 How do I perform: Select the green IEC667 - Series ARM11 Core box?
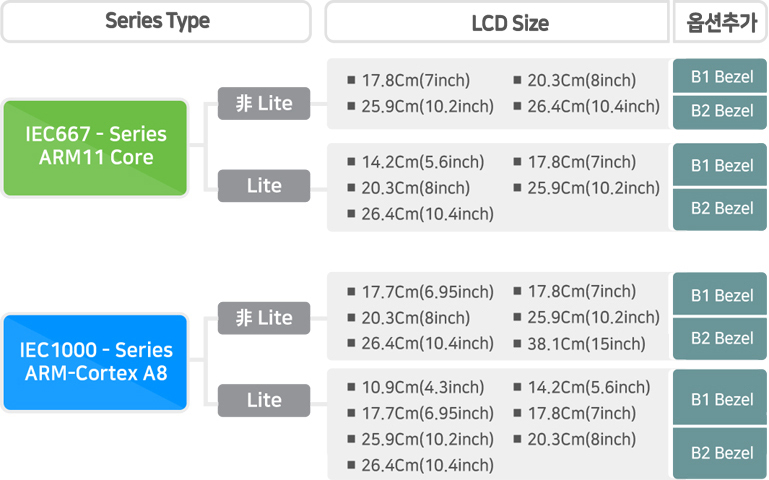pos(96,148)
